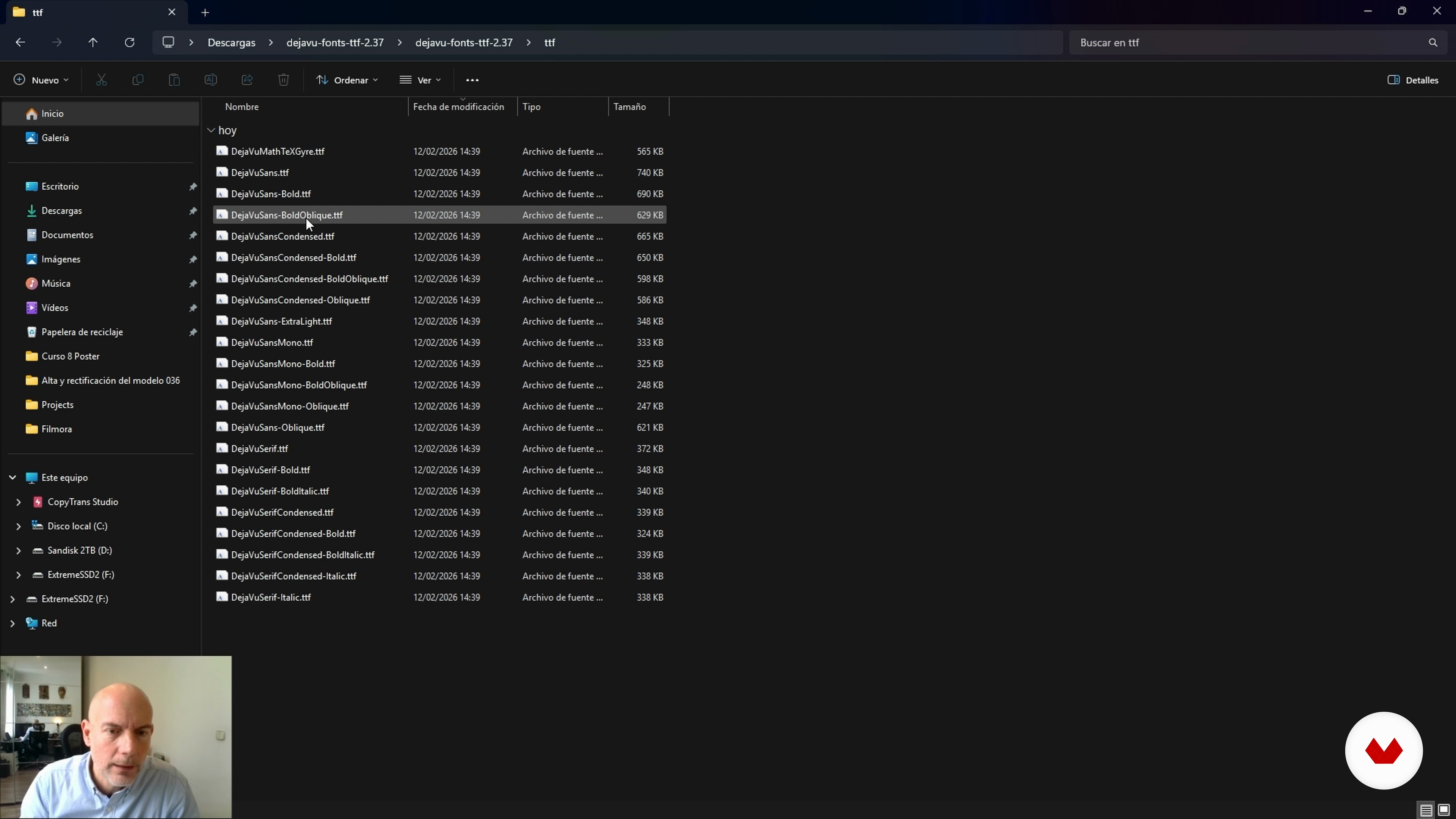Image resolution: width=1456 pixels, height=819 pixels.
Task: Sort by Fecha de modificación column
Action: coord(462,107)
